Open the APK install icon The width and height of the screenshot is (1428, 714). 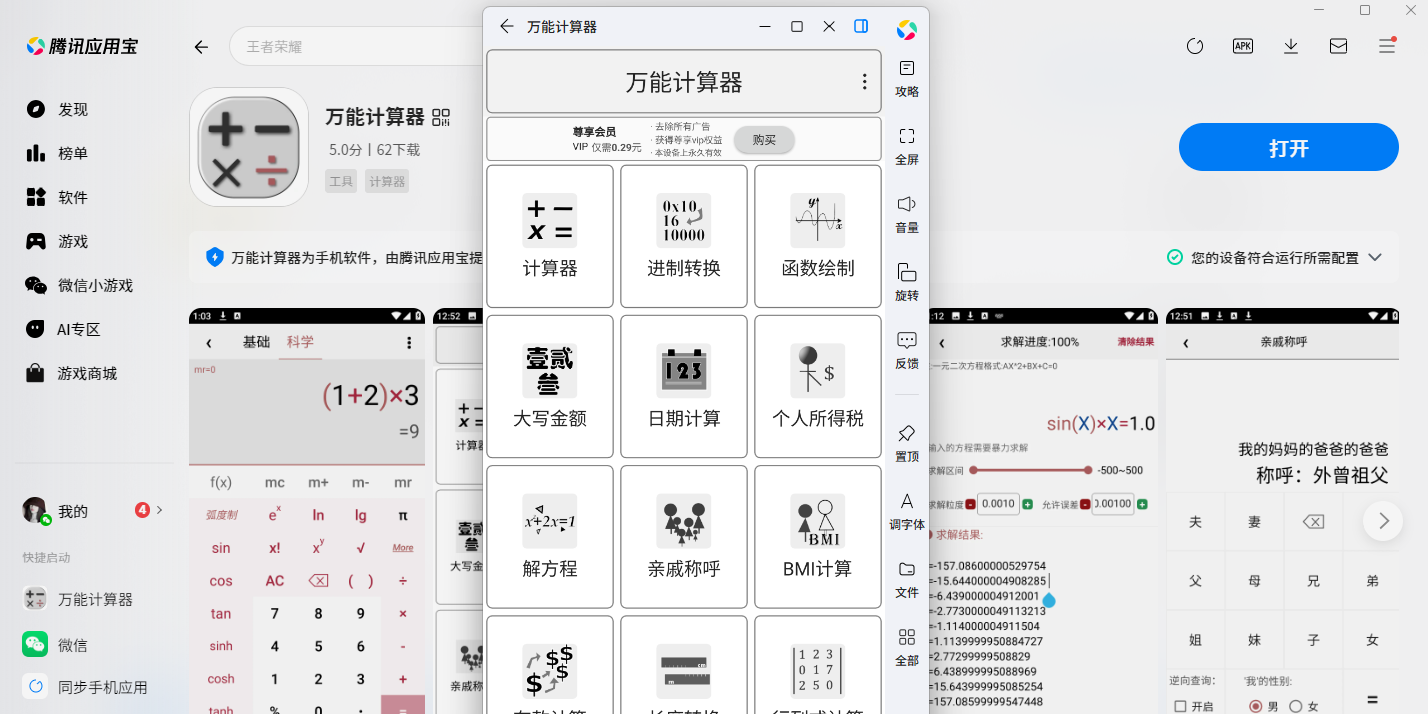[1243, 46]
